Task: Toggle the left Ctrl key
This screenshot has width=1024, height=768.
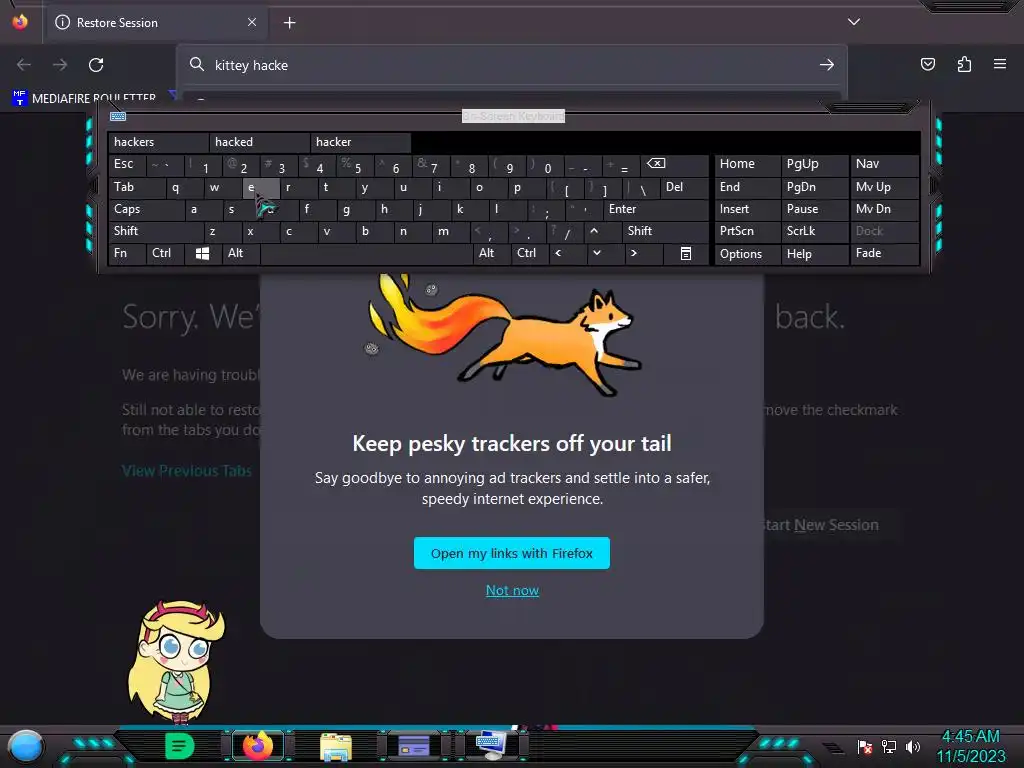Action: 165,253
